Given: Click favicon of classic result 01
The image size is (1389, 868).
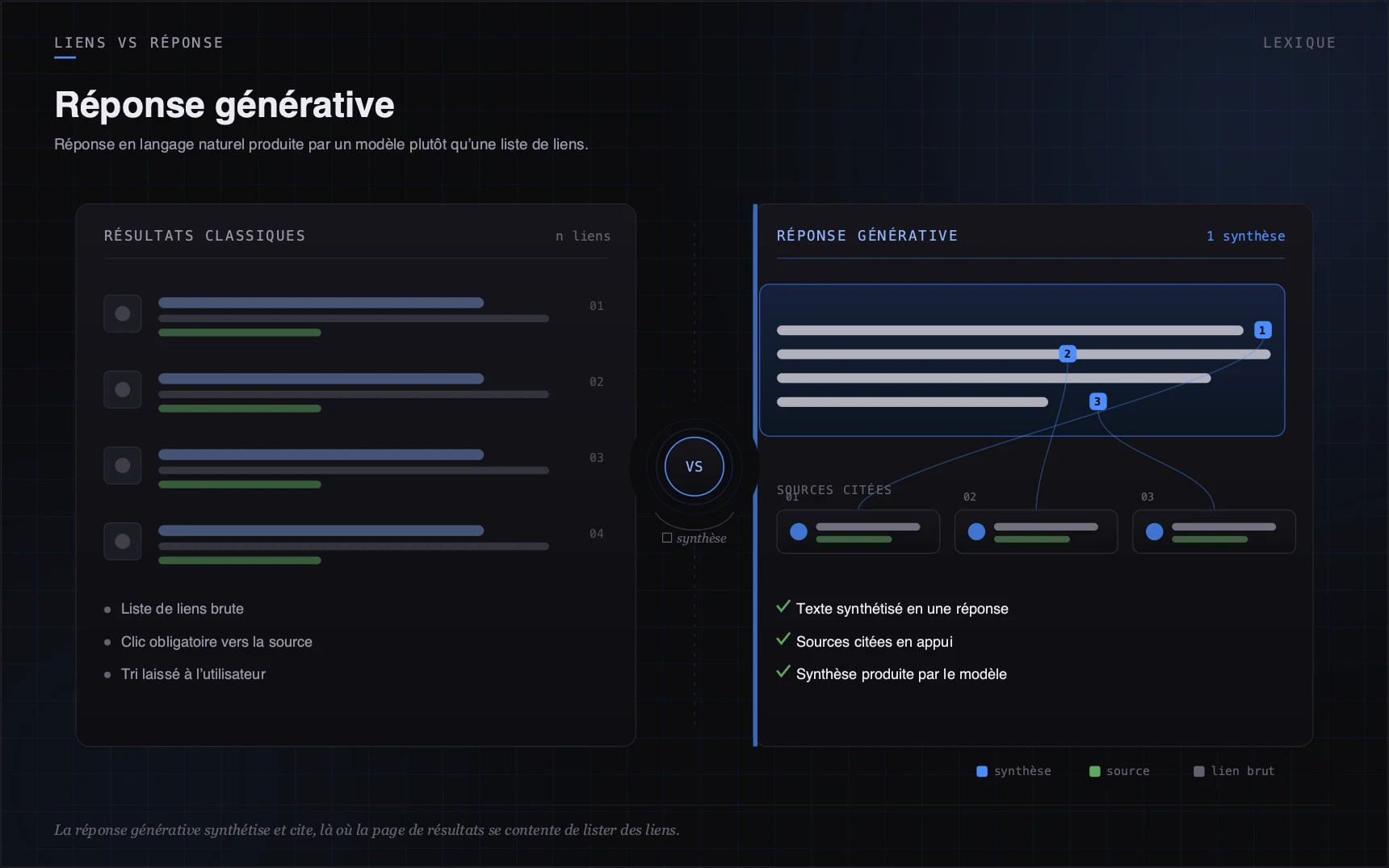Looking at the screenshot, I should coord(123,313).
